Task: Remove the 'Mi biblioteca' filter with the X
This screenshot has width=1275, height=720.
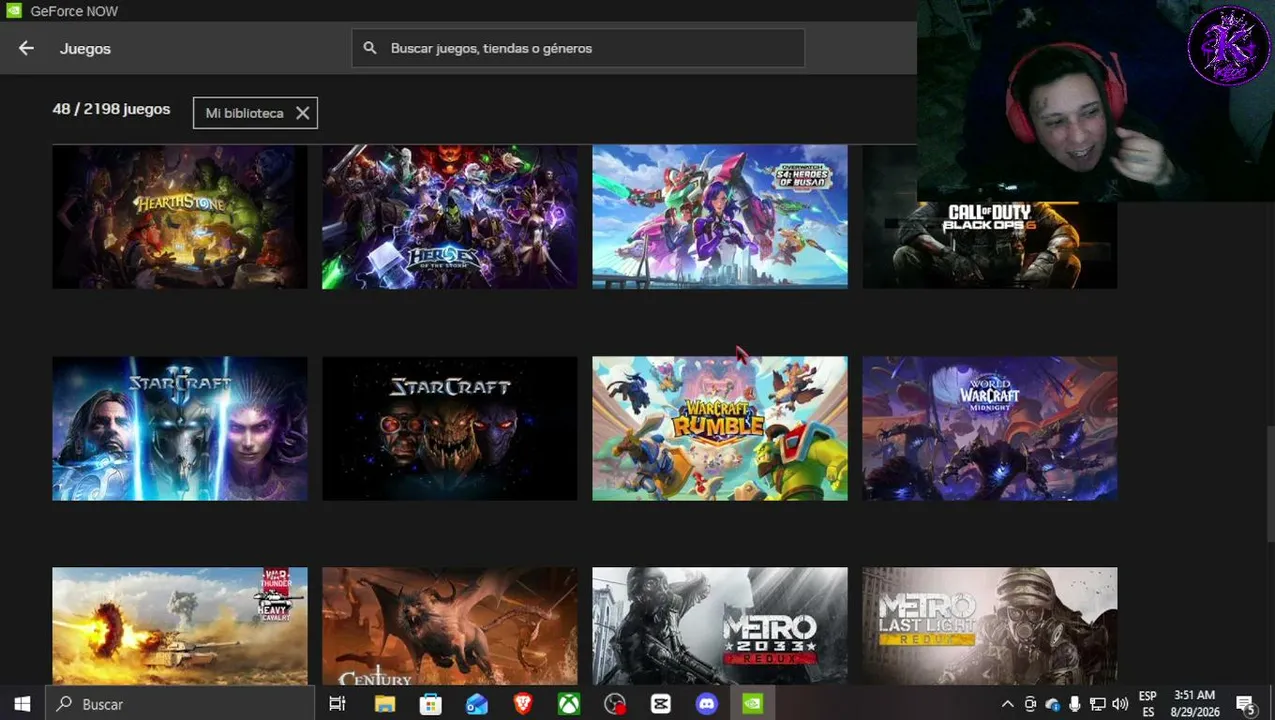Action: click(302, 113)
